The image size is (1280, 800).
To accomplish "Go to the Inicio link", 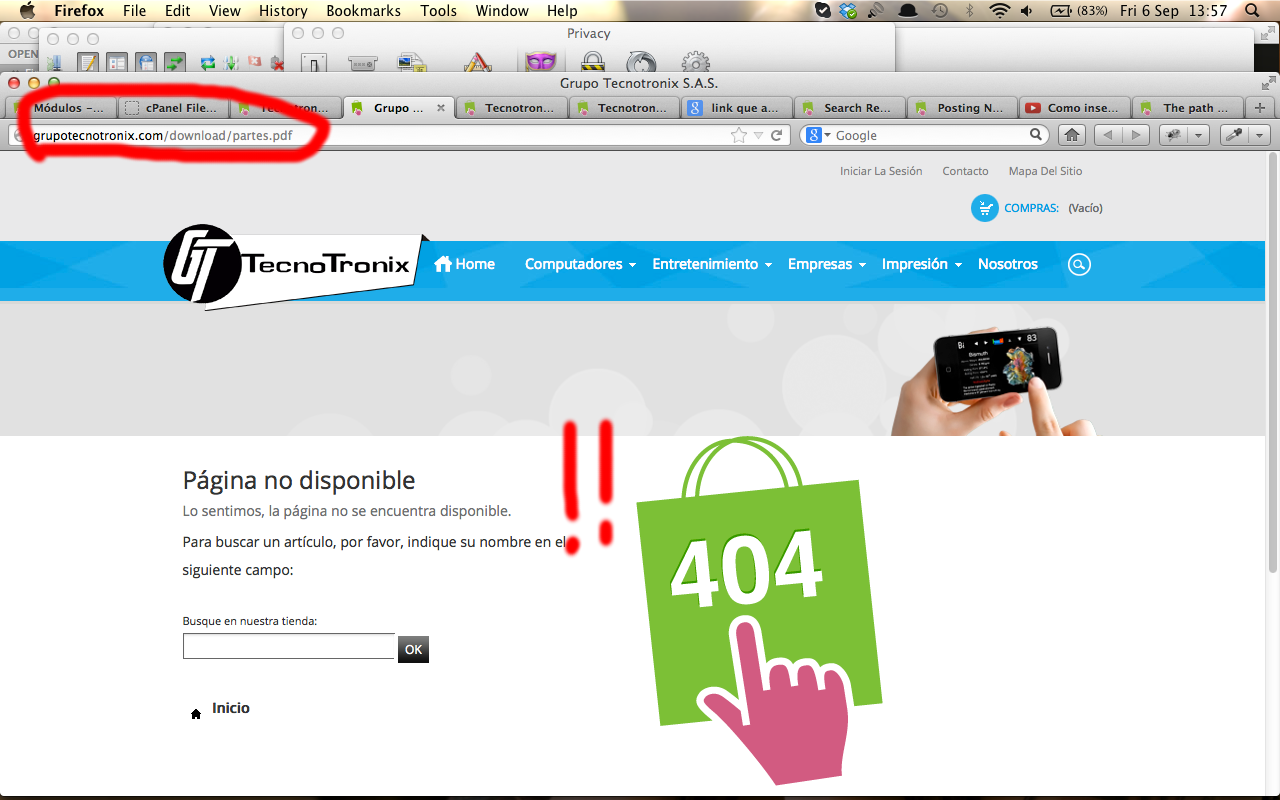I will click(x=231, y=708).
